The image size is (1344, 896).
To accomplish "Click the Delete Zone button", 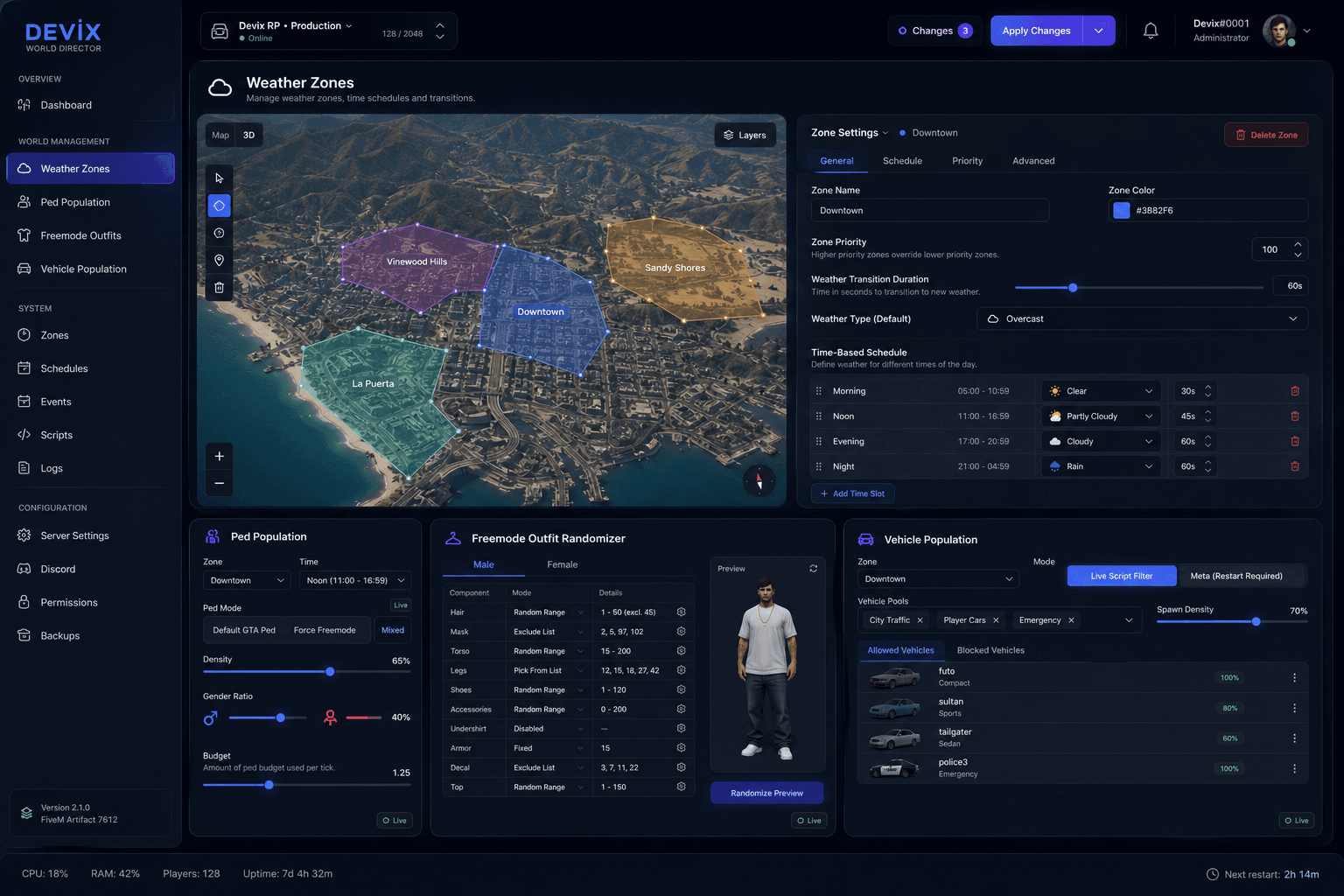I will click(x=1266, y=135).
